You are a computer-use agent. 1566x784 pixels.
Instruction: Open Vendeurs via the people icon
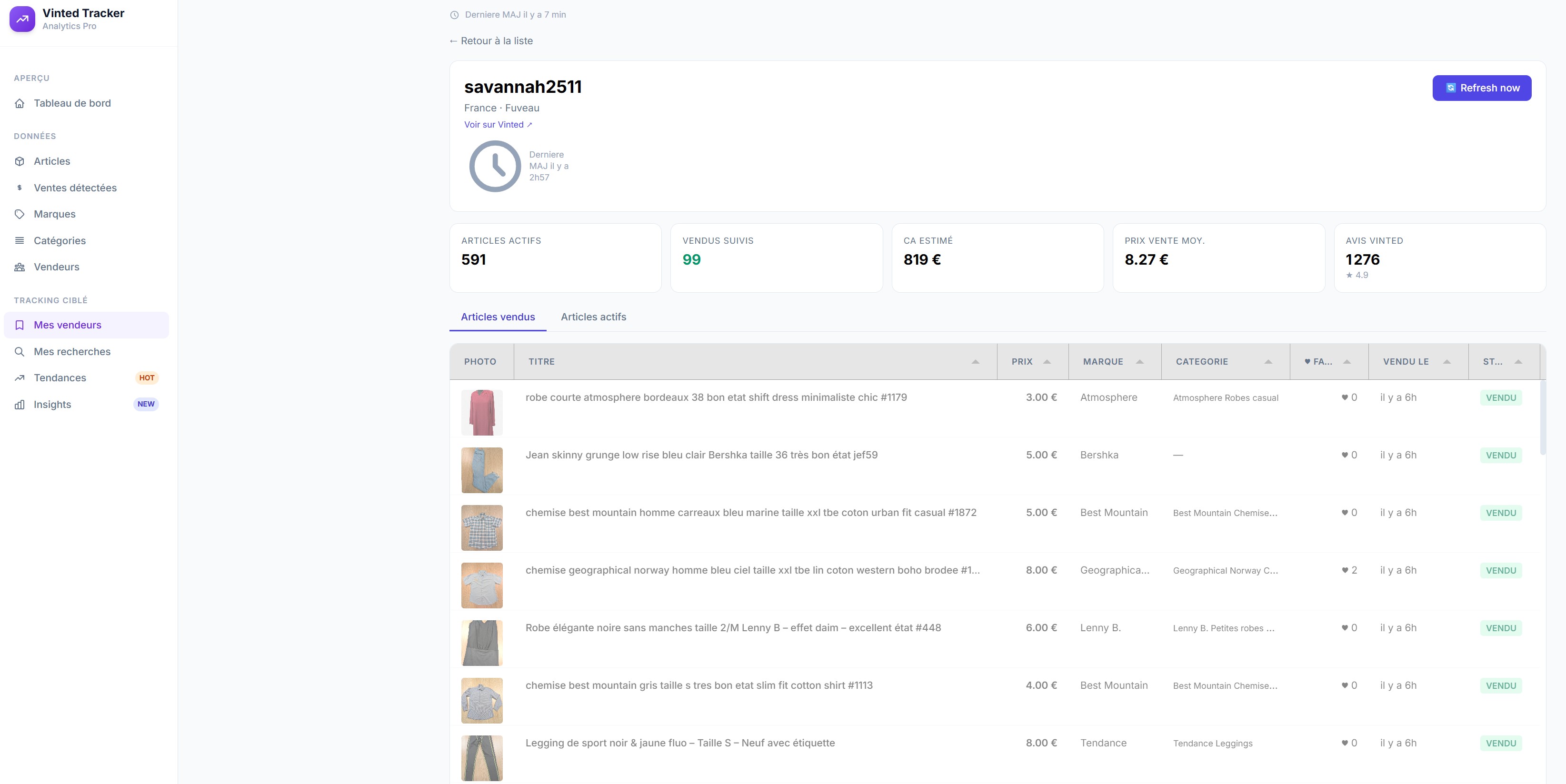(x=20, y=267)
